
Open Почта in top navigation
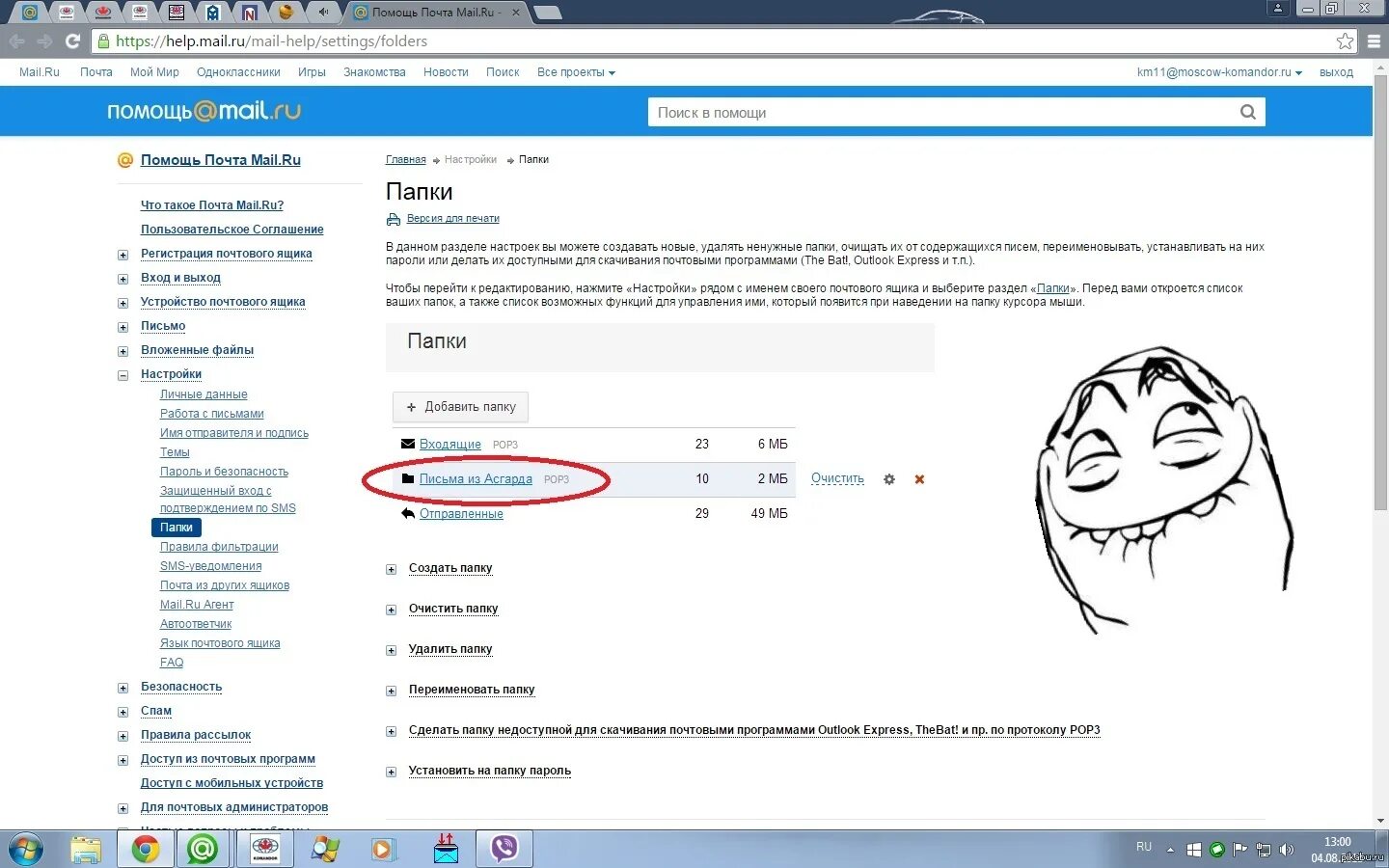95,72
